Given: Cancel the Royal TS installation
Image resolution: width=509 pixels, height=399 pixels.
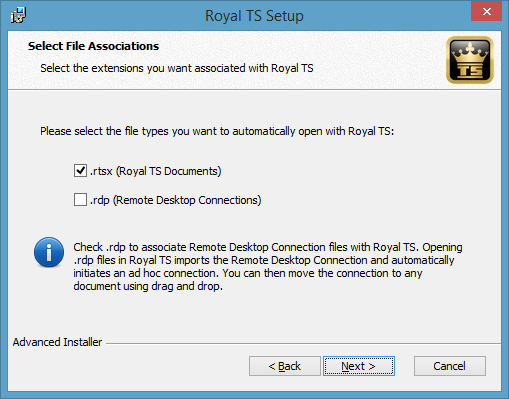Looking at the screenshot, I should (x=450, y=366).
